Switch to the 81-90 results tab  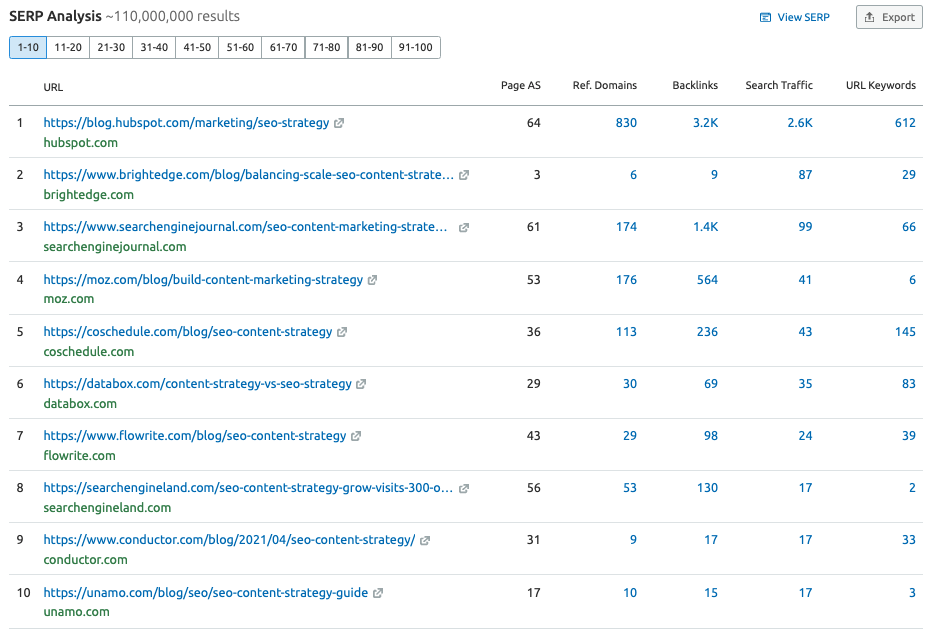click(370, 47)
